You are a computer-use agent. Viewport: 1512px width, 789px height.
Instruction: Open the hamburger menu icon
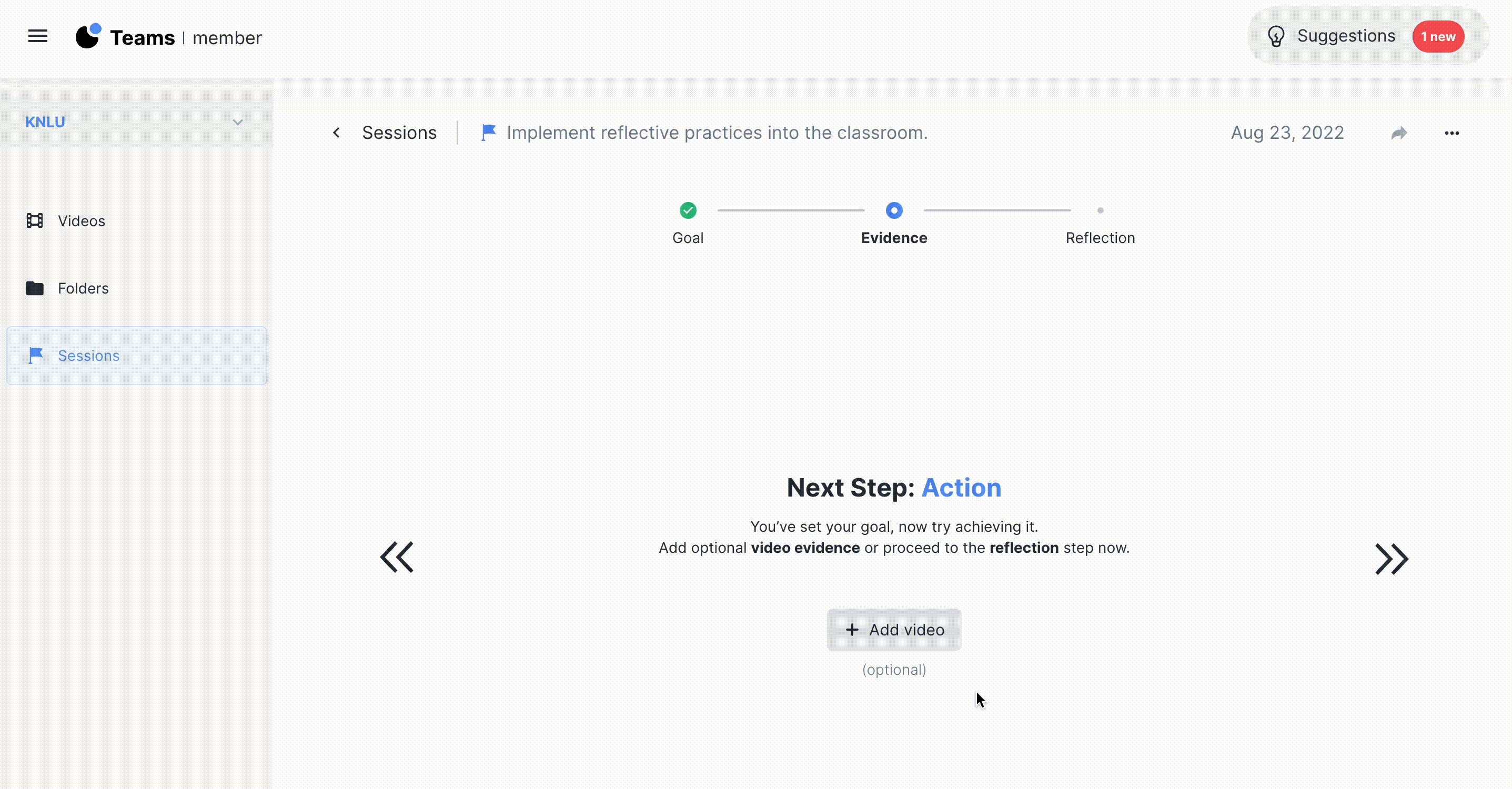point(37,36)
